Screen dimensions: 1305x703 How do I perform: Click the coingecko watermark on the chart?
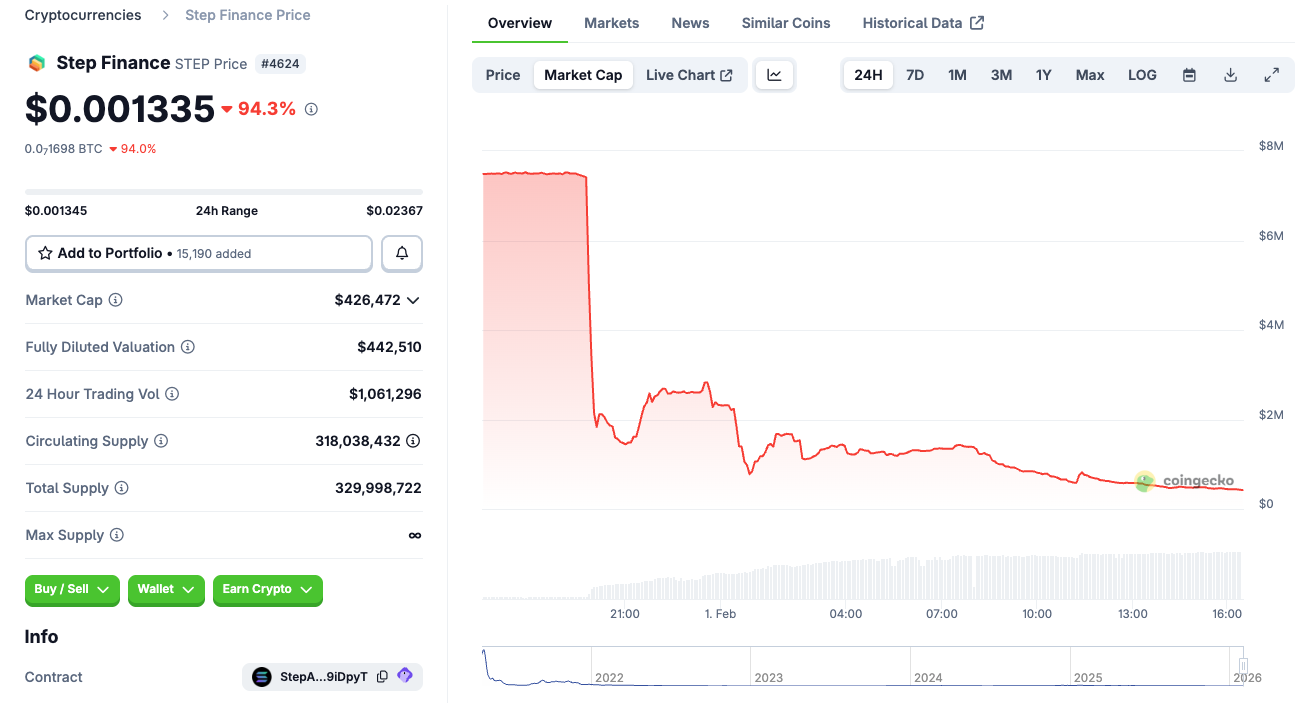click(1186, 481)
